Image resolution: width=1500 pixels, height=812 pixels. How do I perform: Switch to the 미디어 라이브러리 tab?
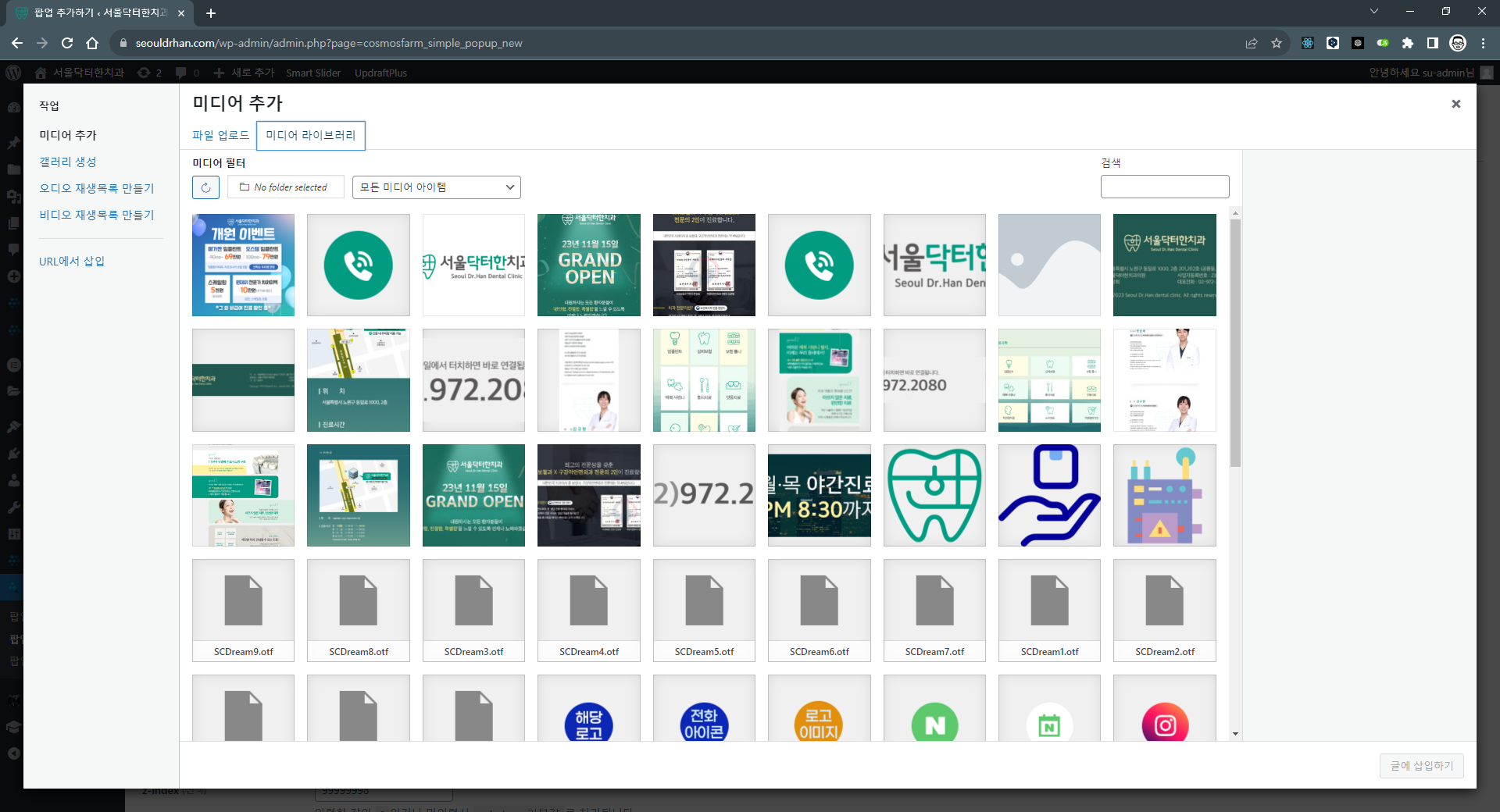pyautogui.click(x=310, y=135)
